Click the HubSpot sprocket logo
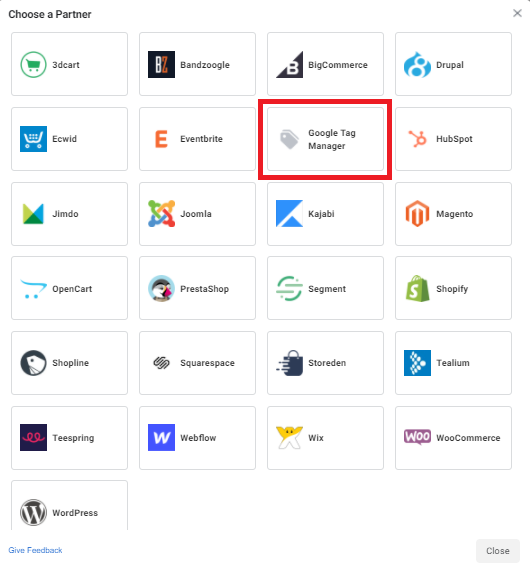The image size is (530, 567). tap(417, 139)
